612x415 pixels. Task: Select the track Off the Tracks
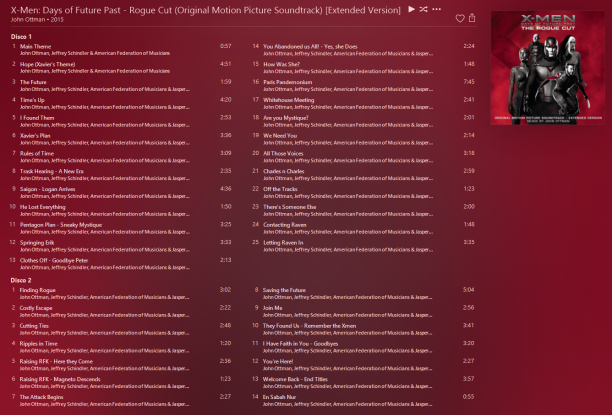pos(280,189)
